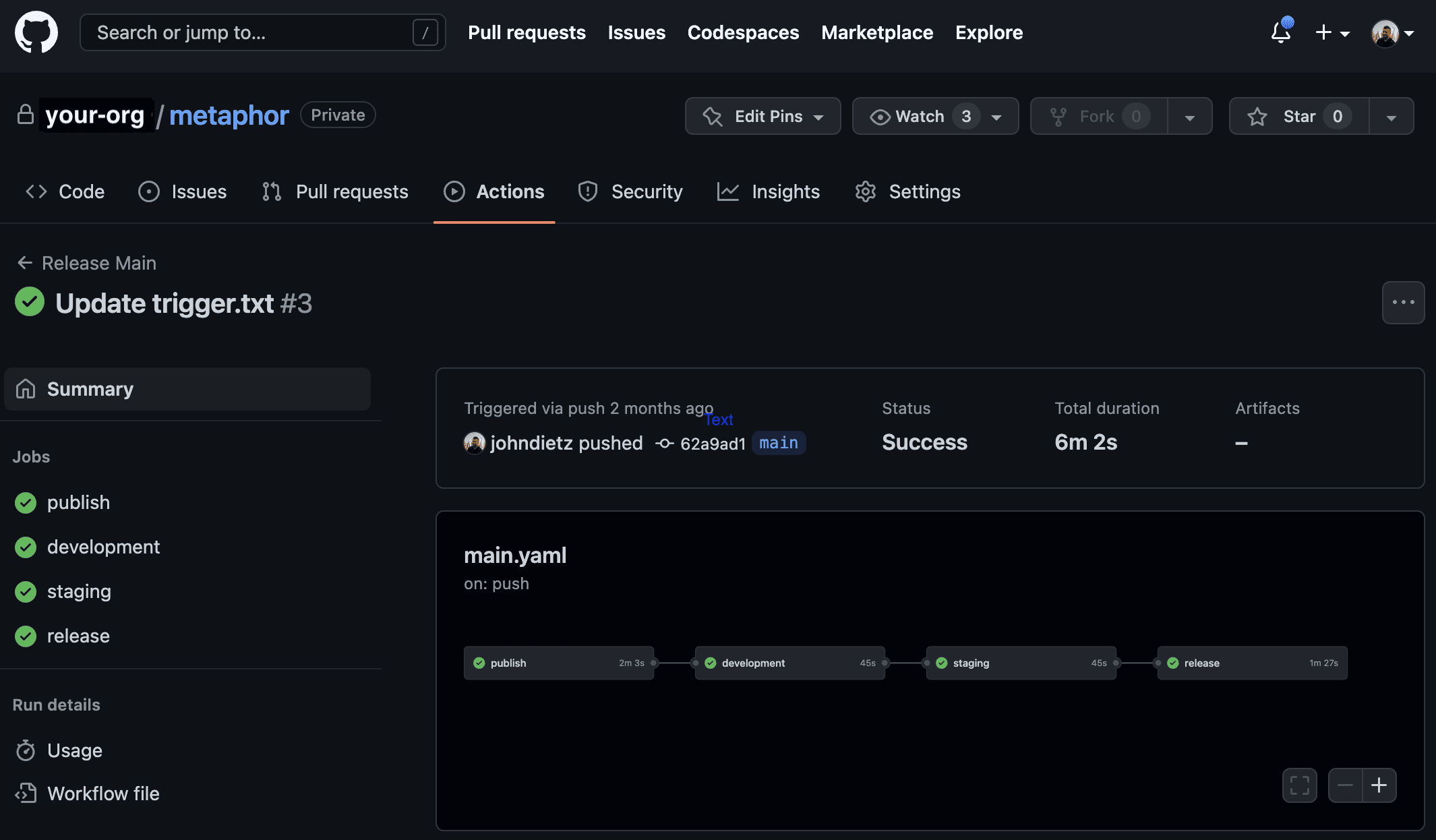Zoom in the workflow graph
The image size is (1436, 840).
pos(1379,785)
